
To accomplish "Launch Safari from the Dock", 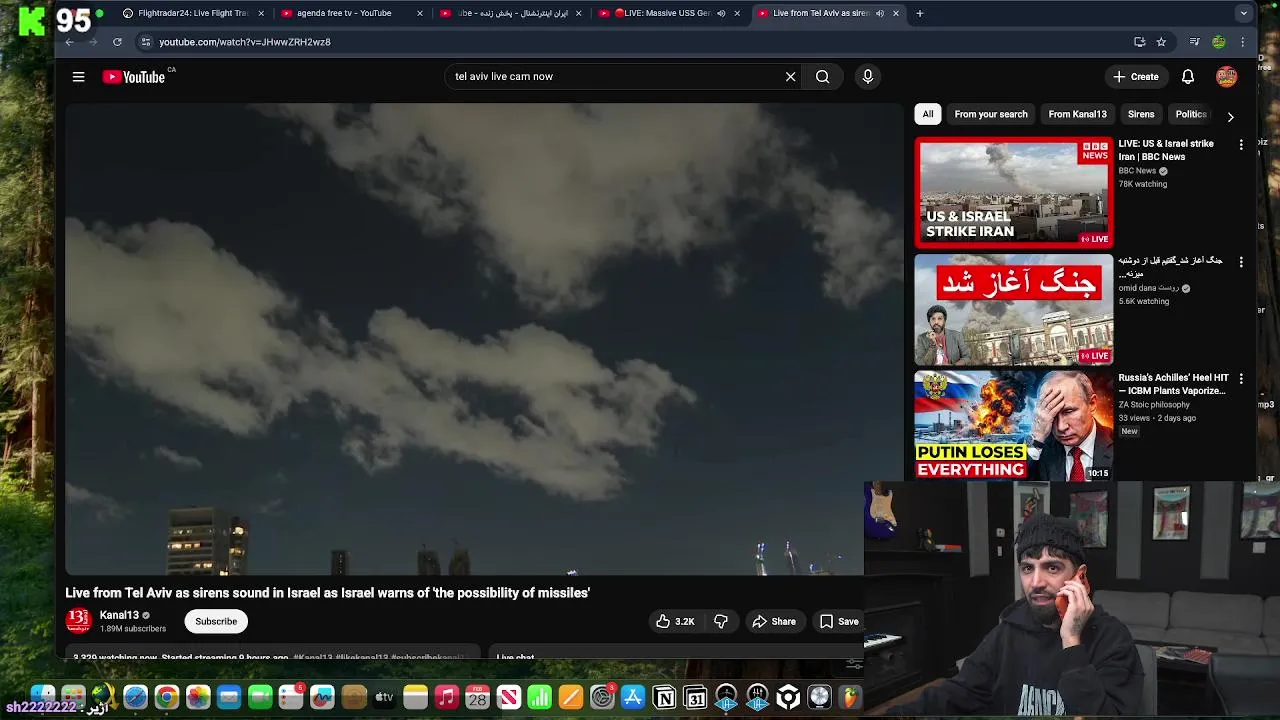I will pyautogui.click(x=135, y=697).
